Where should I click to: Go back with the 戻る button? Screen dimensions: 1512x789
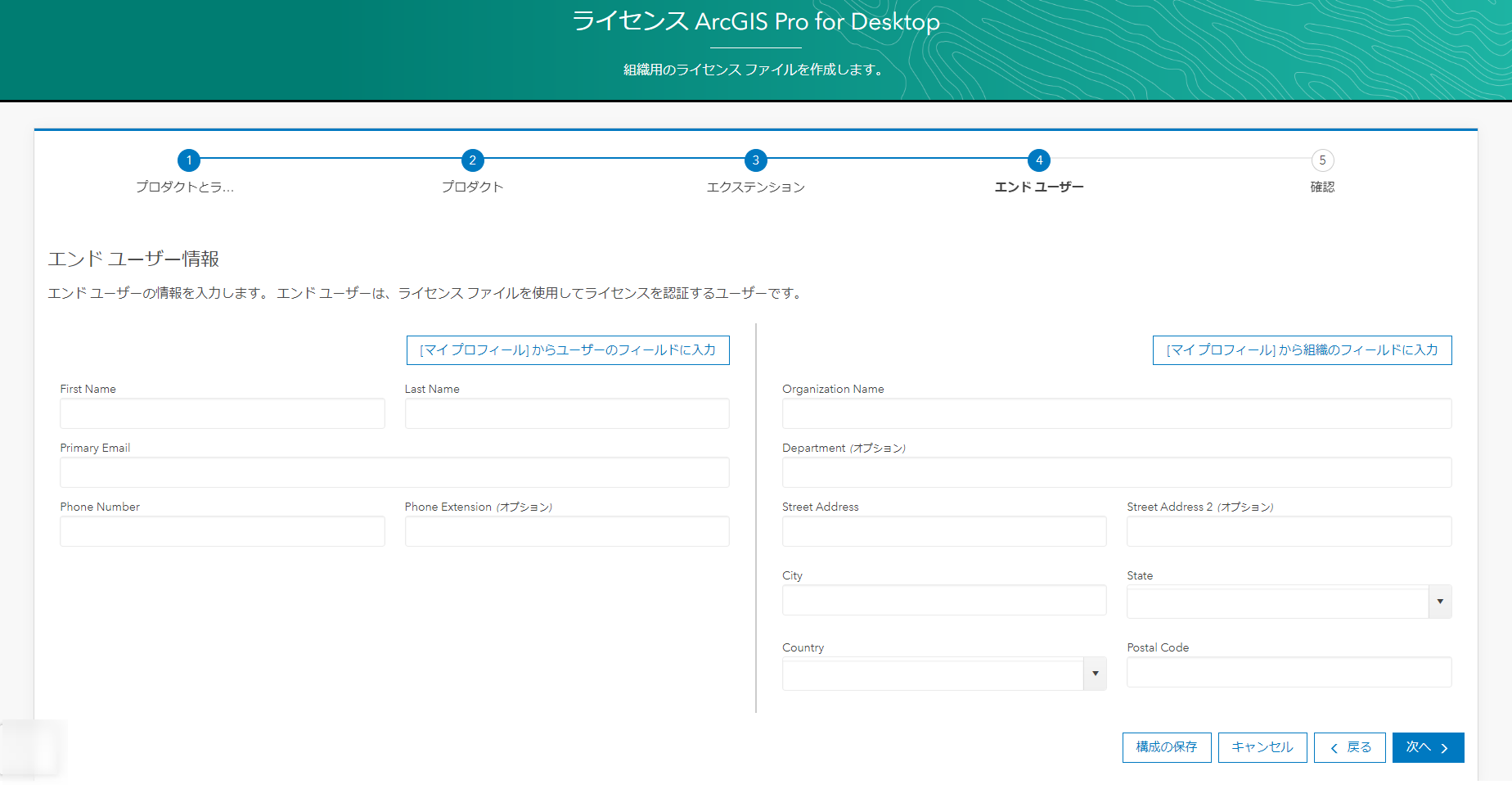pyautogui.click(x=1350, y=747)
